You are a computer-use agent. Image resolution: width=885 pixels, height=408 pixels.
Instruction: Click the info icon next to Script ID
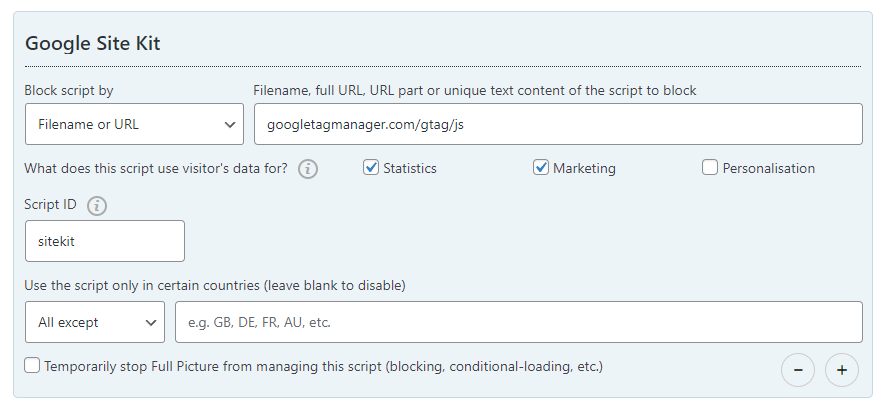tap(97, 206)
